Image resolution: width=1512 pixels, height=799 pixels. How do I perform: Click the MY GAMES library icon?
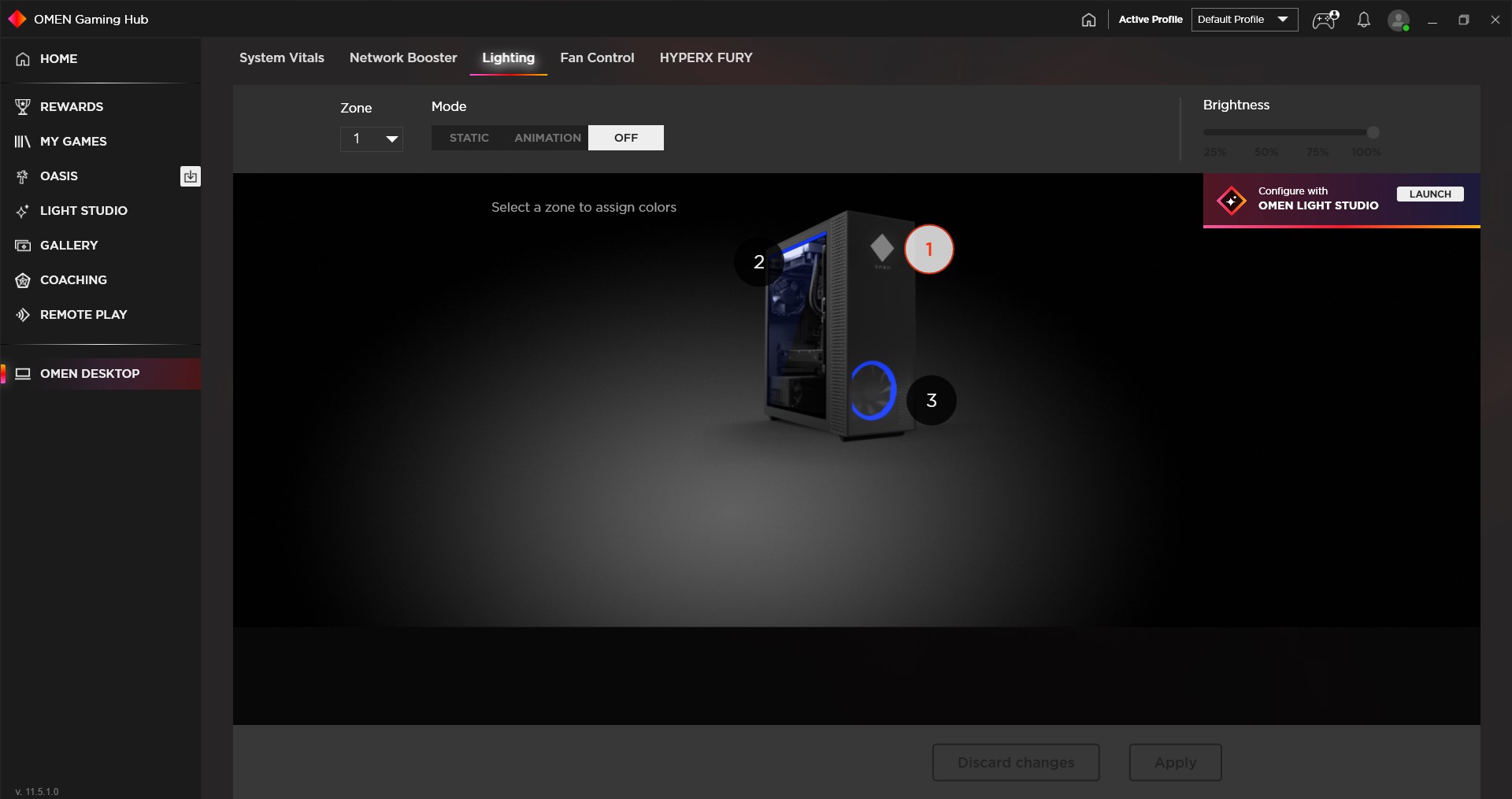click(22, 141)
